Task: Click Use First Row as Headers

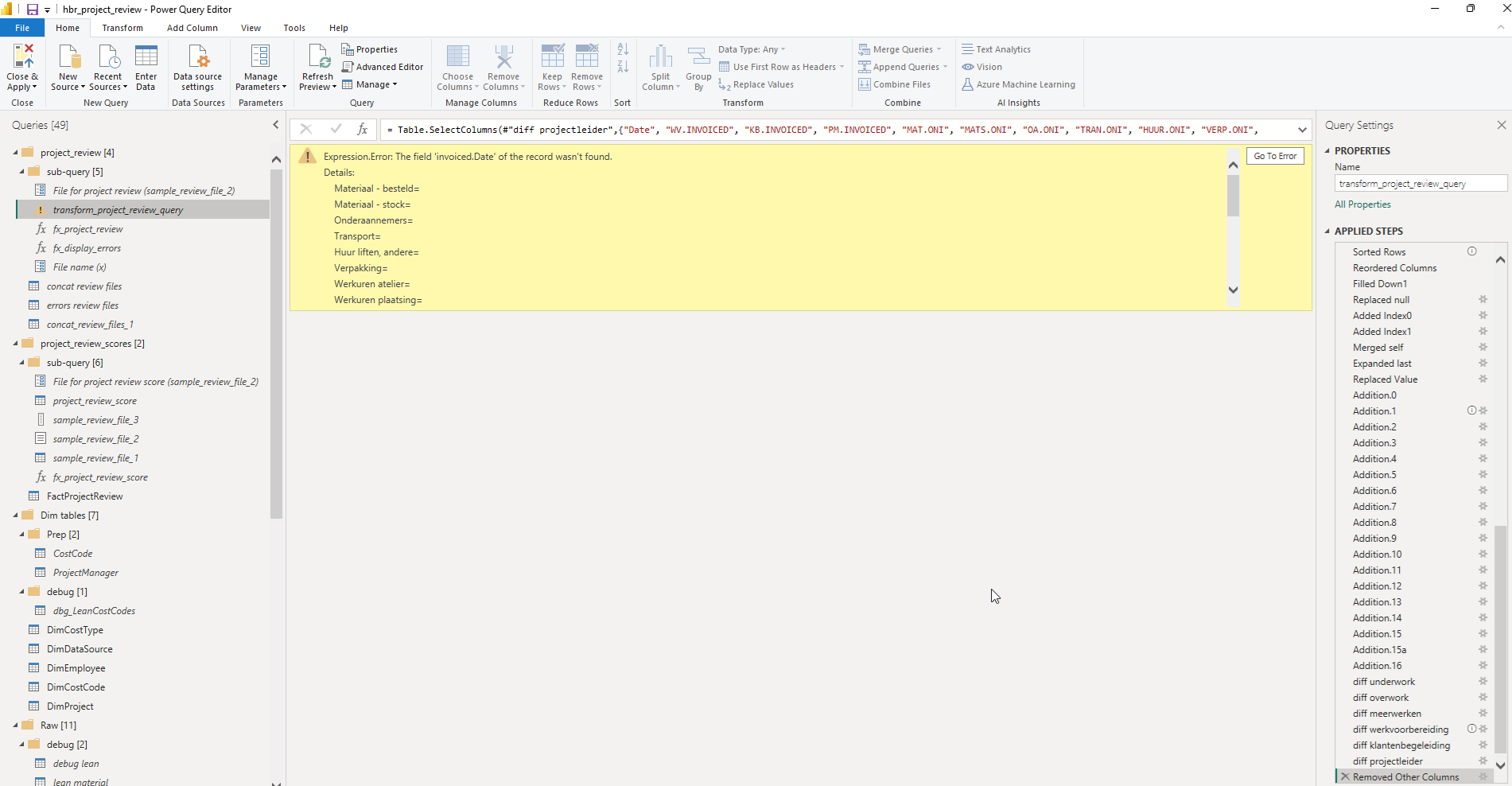Action: tap(780, 67)
